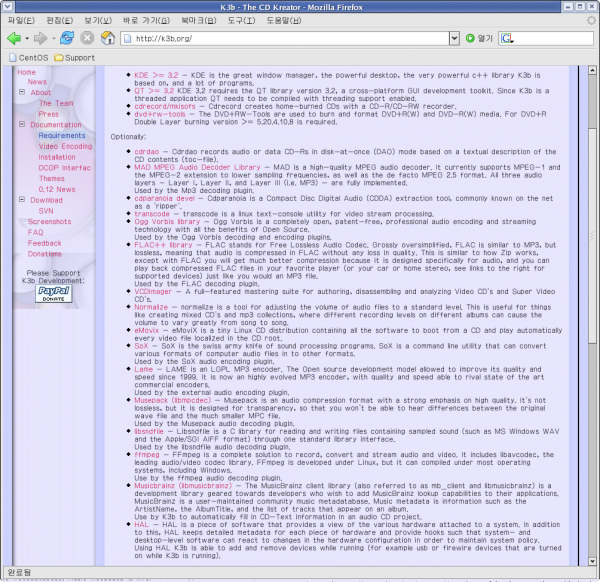The width and height of the screenshot is (600, 582).
Task: Click the Firefox throbber icon
Action: click(x=591, y=20)
